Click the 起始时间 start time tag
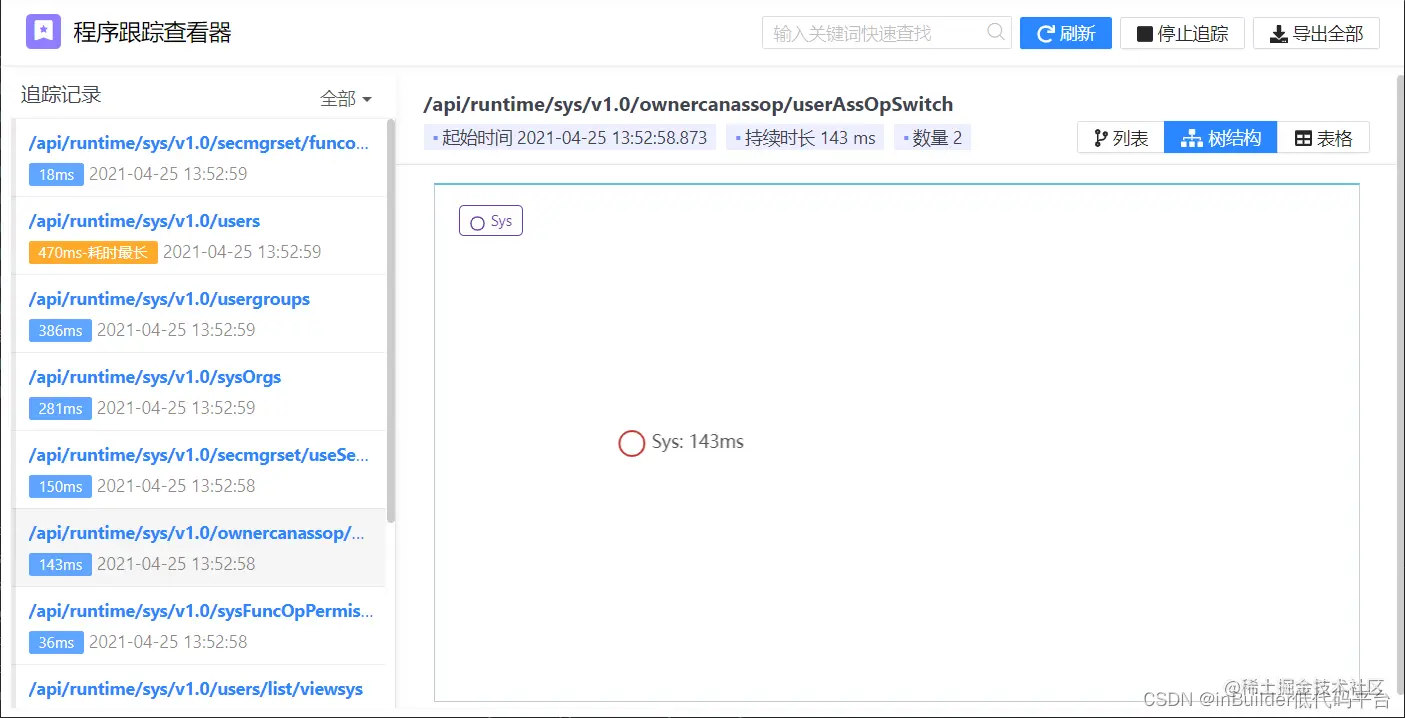This screenshot has height=718, width=1405. [x=570, y=138]
